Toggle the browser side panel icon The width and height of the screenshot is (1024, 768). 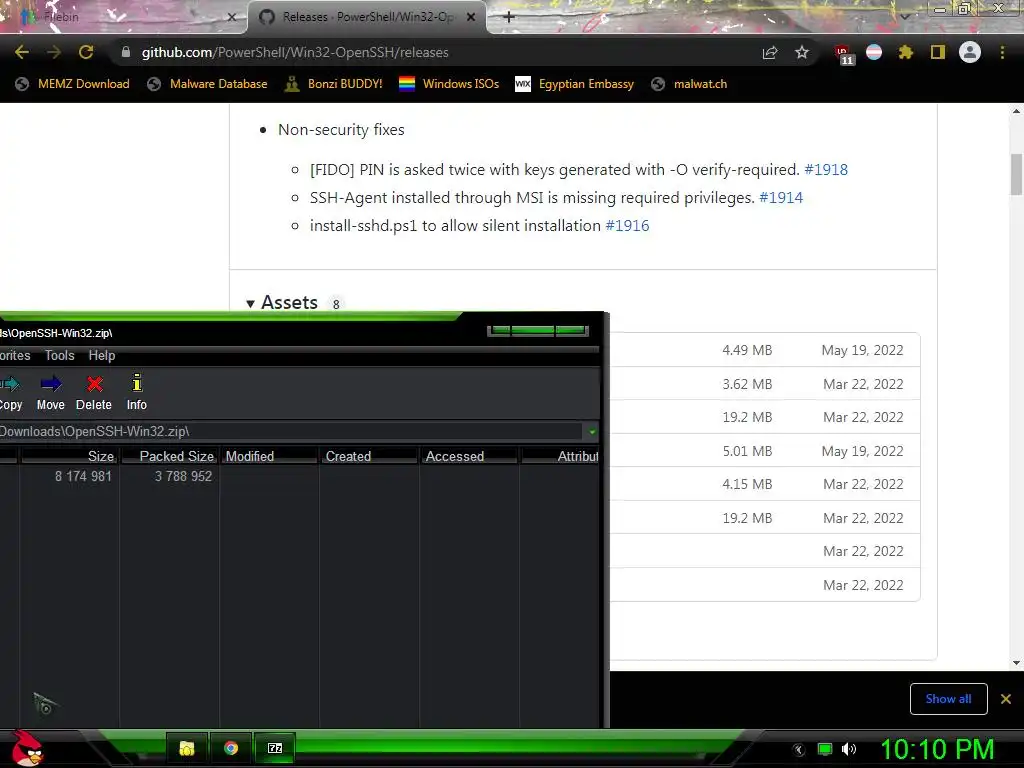tap(938, 52)
